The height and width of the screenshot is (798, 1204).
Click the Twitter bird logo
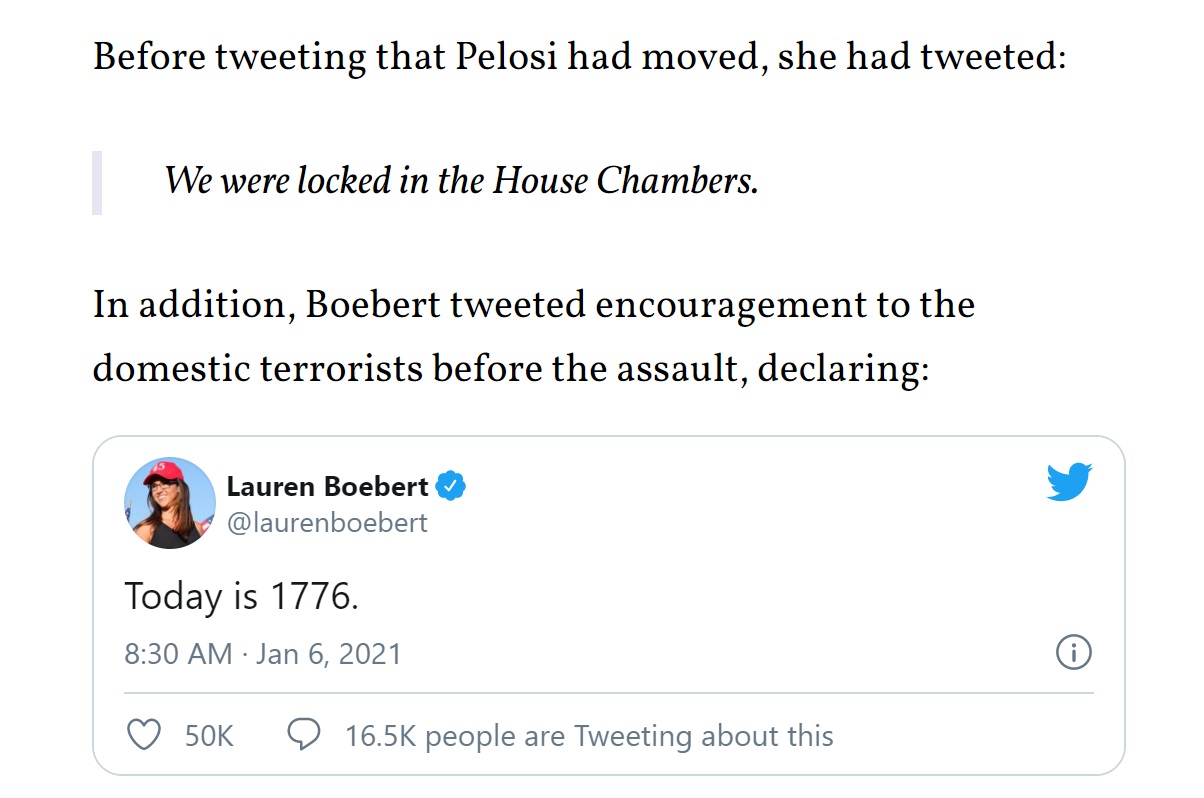tap(1069, 483)
